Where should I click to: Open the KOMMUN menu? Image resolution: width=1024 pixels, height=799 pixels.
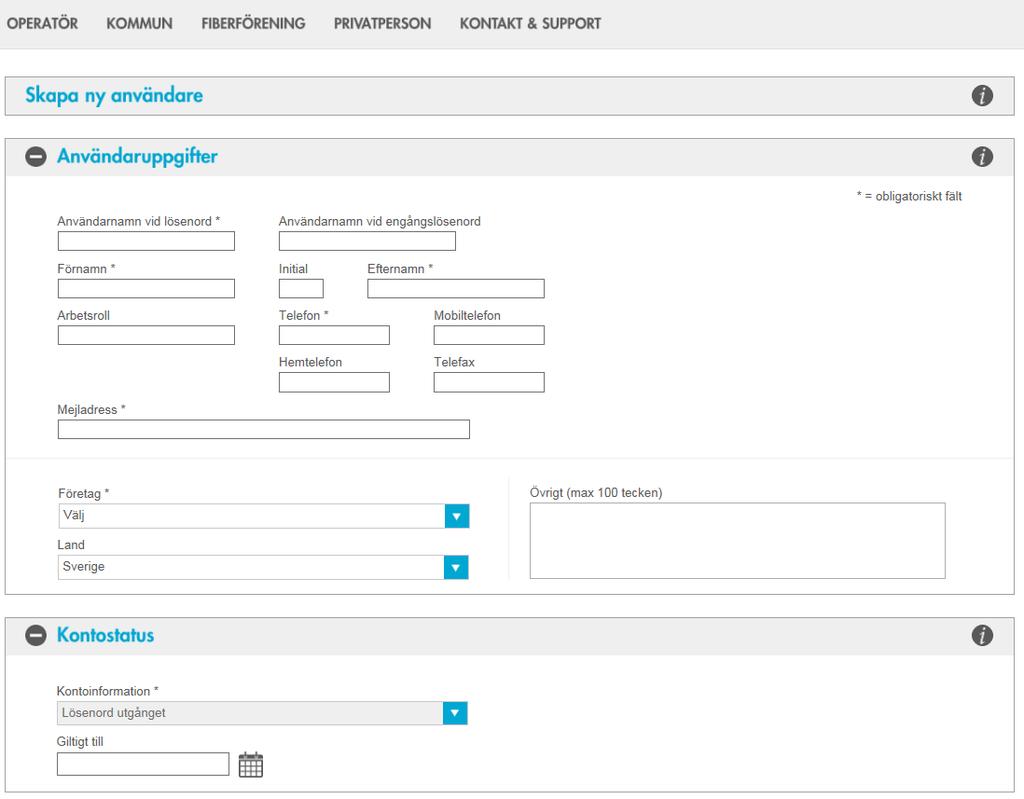(x=140, y=24)
